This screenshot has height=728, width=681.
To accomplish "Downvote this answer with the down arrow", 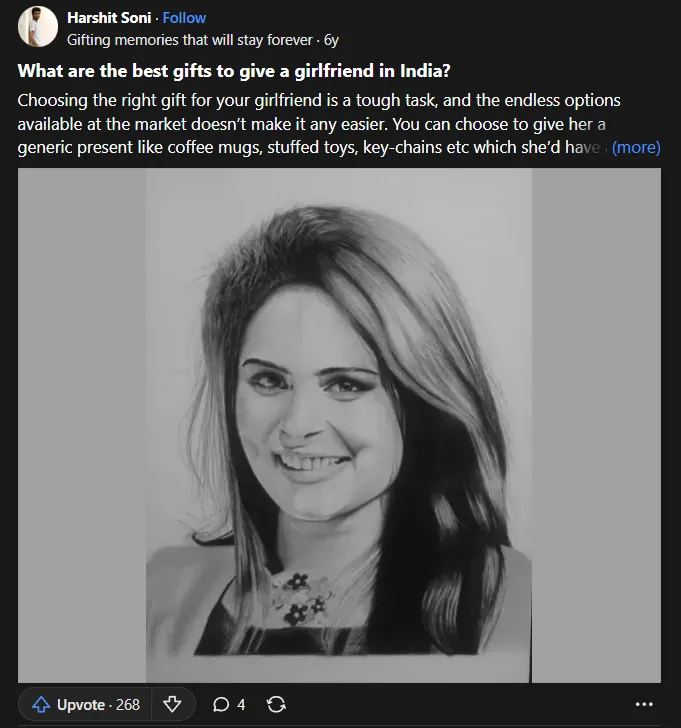I will click(172, 704).
